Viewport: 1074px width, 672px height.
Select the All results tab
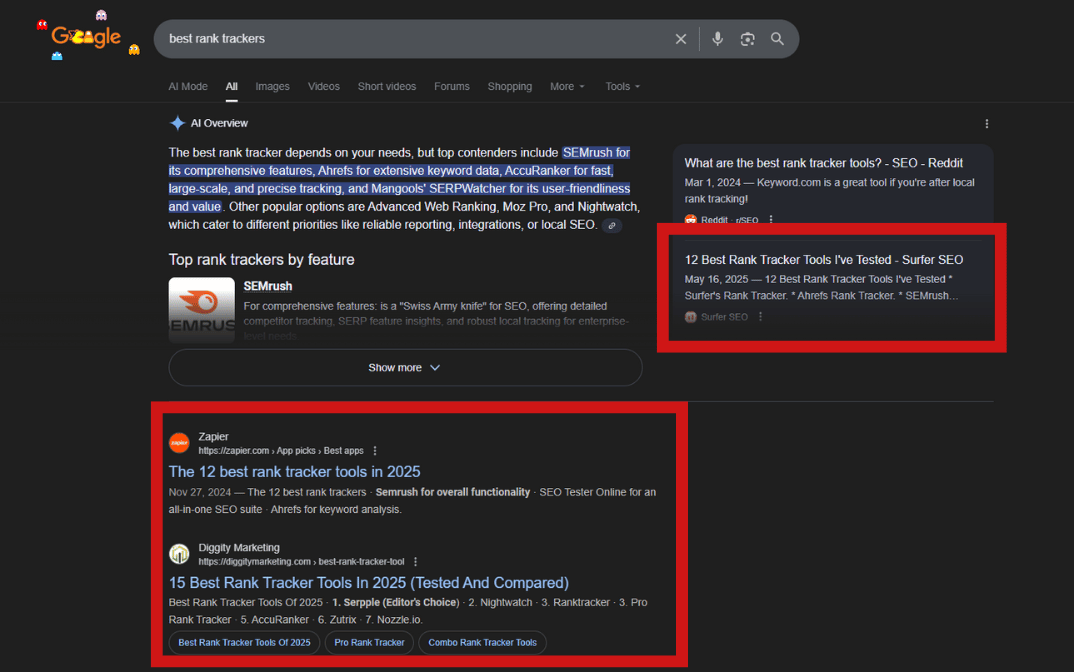coord(232,86)
